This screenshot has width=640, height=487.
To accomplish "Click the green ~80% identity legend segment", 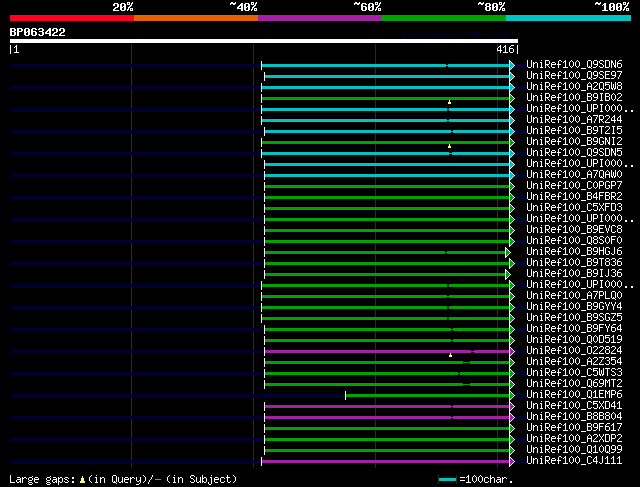I will pos(444,18).
